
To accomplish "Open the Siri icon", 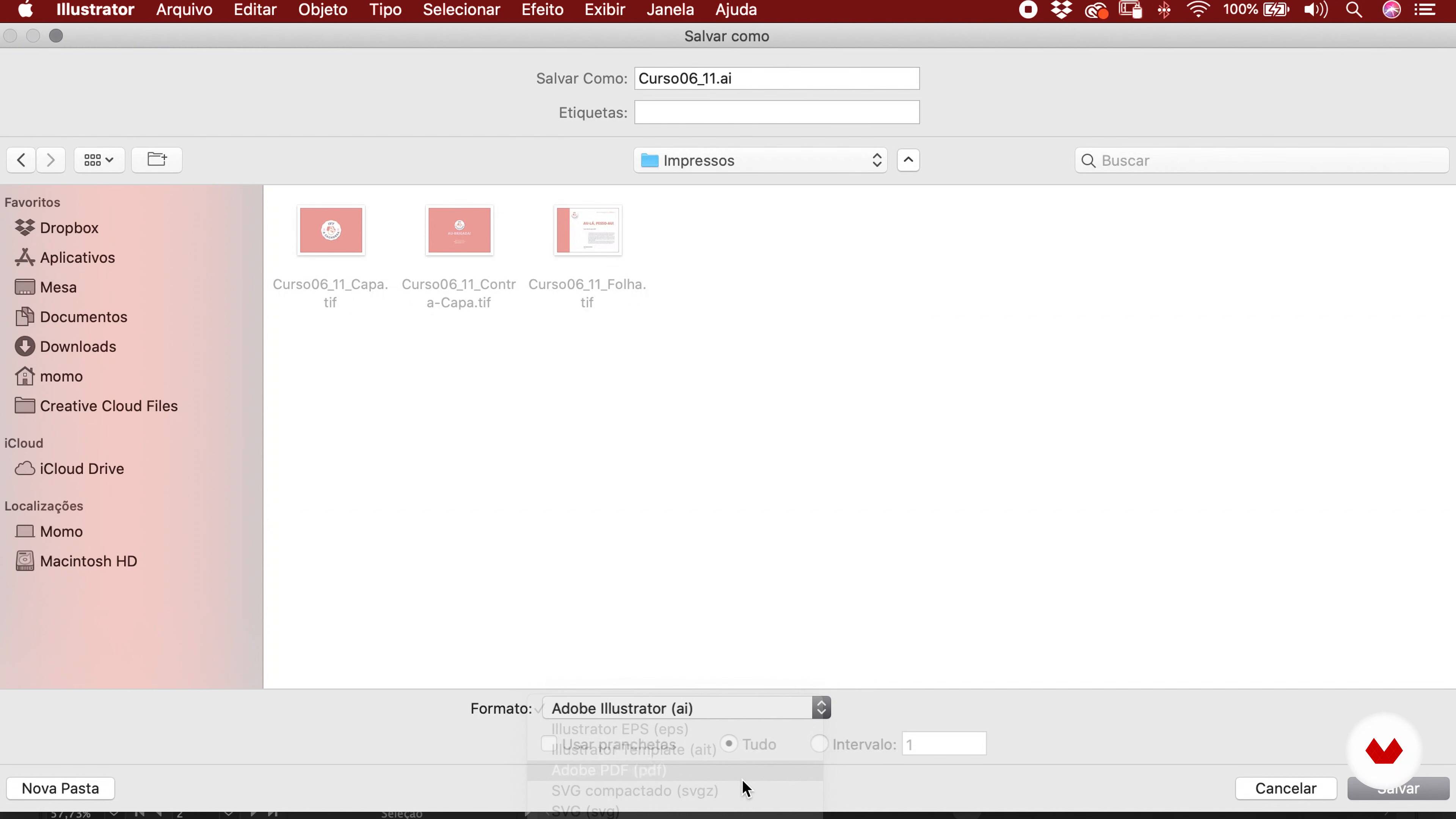I will [x=1391, y=9].
